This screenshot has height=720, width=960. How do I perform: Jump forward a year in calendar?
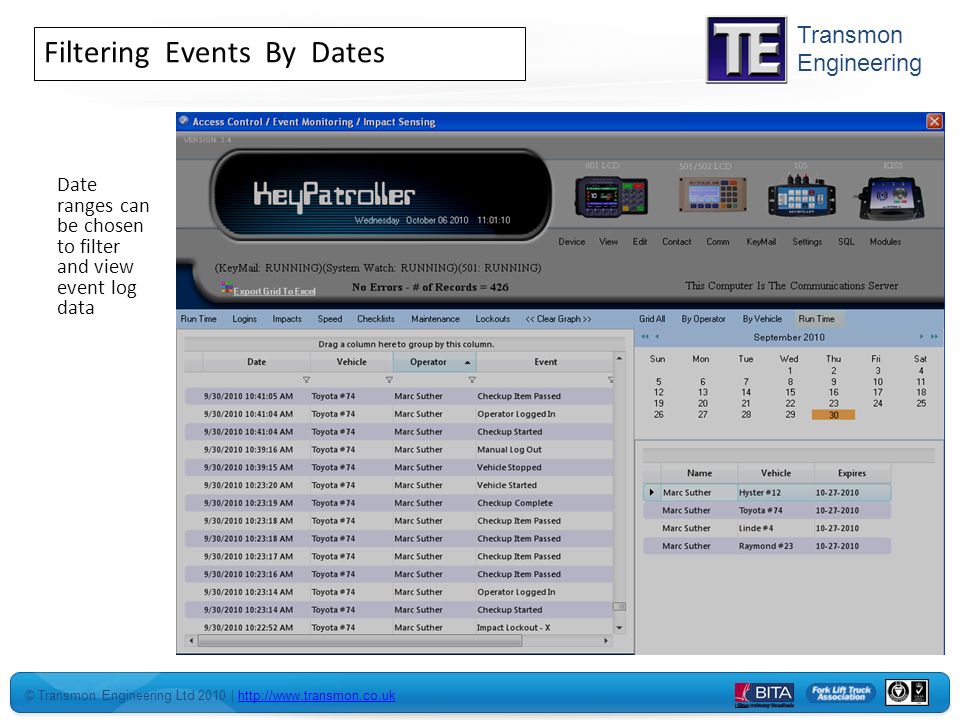click(x=934, y=336)
